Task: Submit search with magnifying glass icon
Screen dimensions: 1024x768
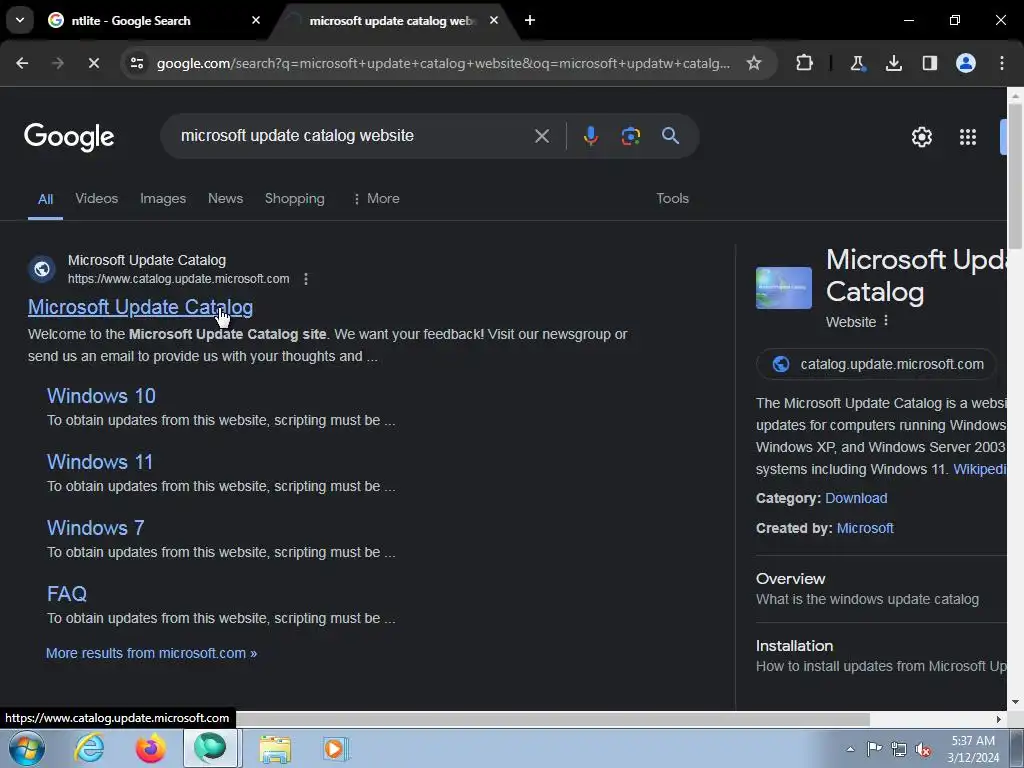Action: 670,136
